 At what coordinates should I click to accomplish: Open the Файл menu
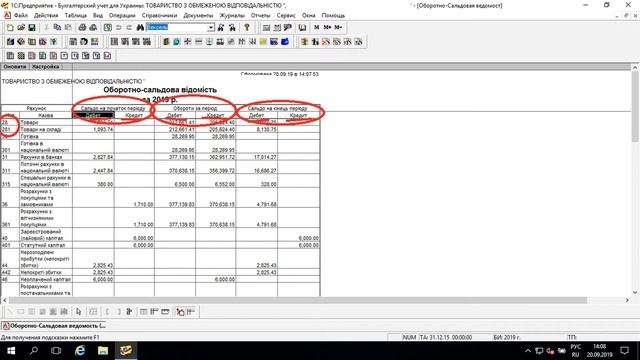[21, 16]
